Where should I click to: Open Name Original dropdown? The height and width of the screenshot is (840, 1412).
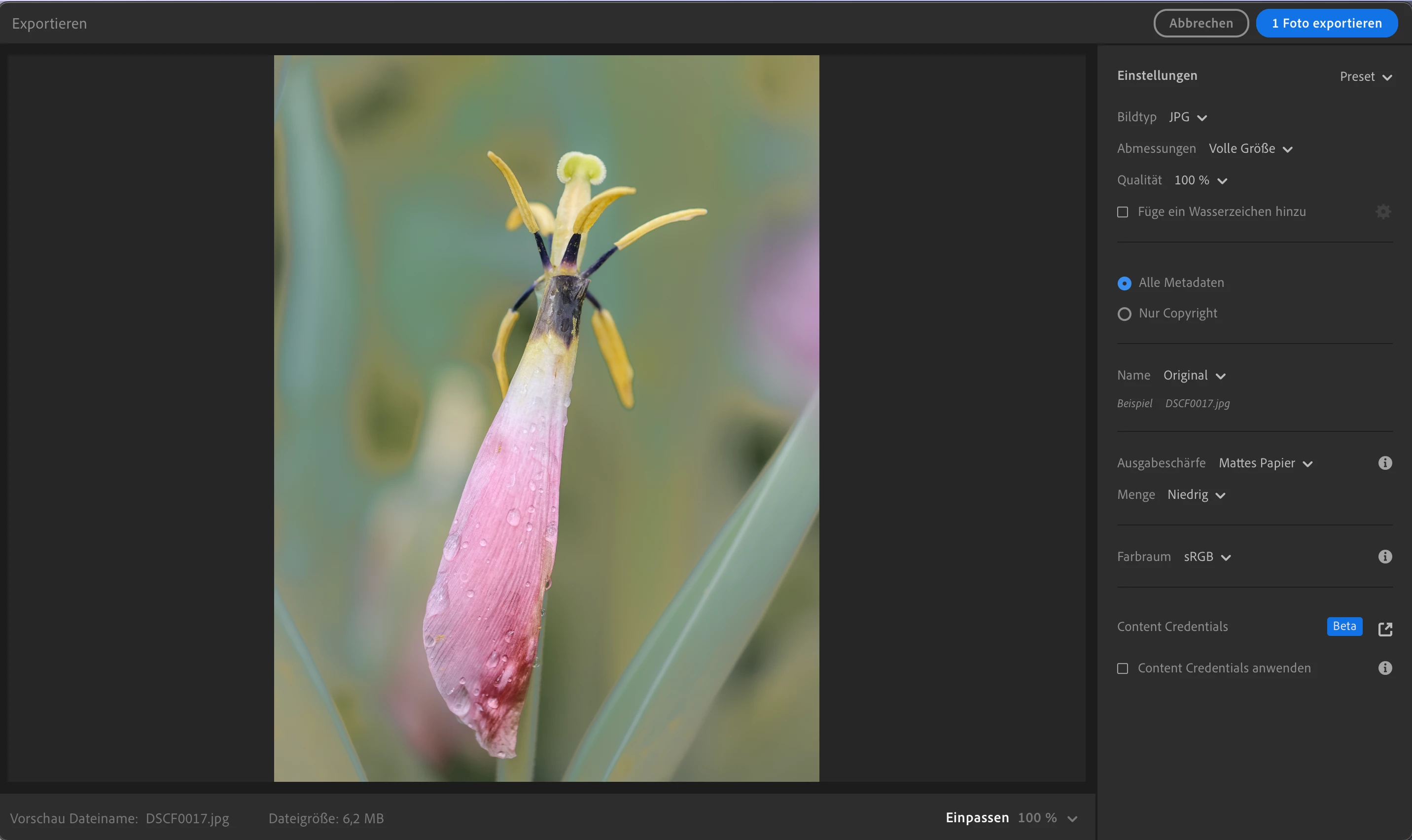pyautogui.click(x=1194, y=376)
